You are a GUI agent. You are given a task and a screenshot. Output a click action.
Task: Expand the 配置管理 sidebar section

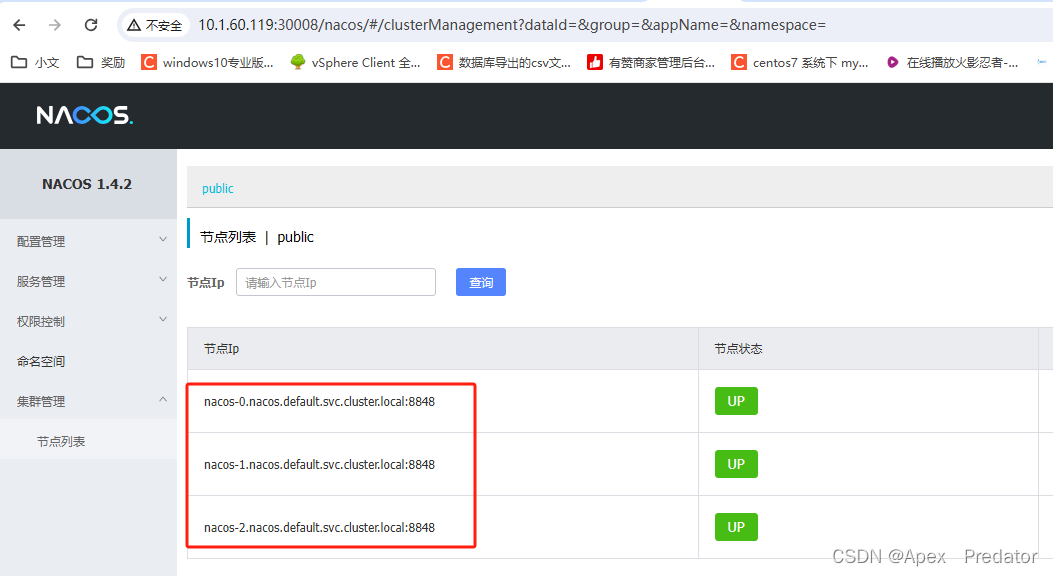click(40, 241)
